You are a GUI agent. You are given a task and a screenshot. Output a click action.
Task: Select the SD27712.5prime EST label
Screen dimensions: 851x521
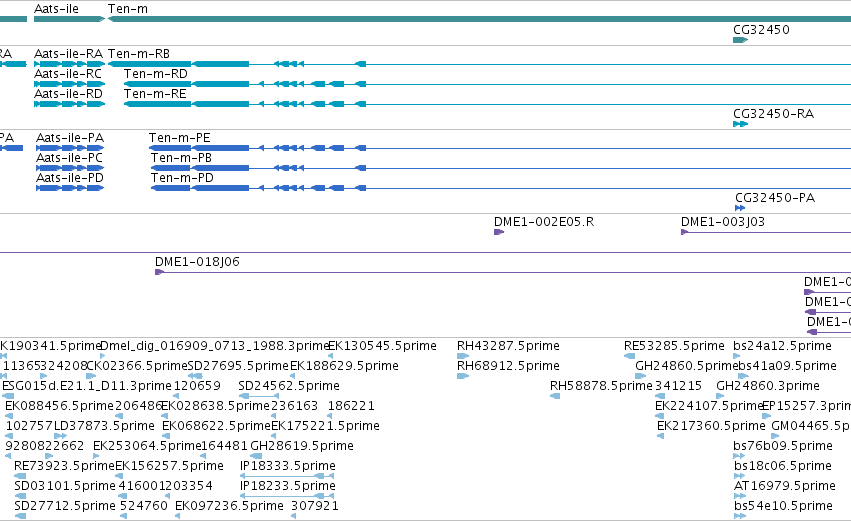(x=65, y=506)
